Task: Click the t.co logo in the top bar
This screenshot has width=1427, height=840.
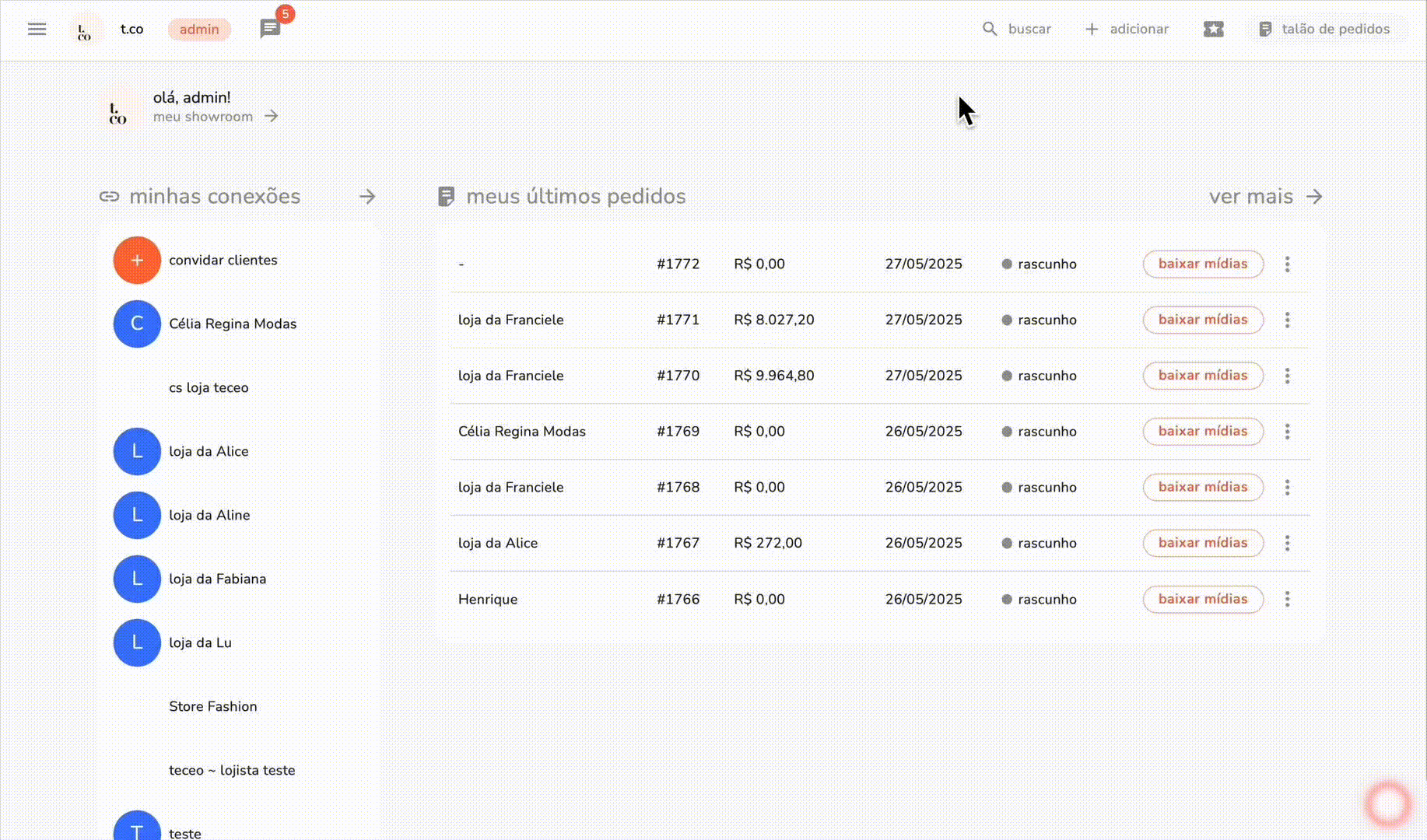Action: click(x=85, y=30)
